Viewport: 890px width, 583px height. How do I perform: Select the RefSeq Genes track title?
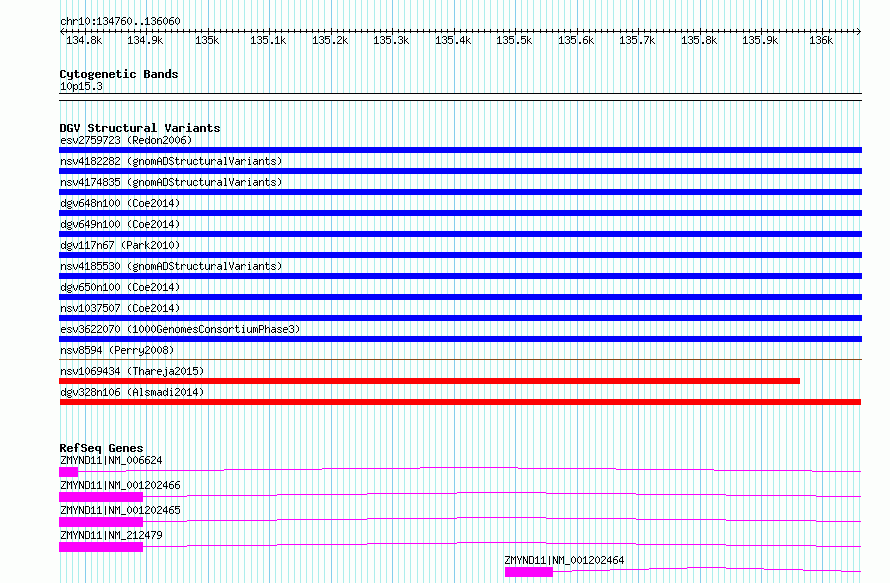pyautogui.click(x=101, y=448)
